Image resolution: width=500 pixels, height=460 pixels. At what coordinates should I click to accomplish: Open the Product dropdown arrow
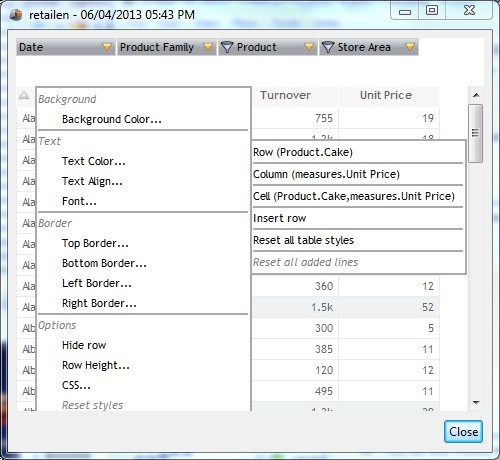309,47
